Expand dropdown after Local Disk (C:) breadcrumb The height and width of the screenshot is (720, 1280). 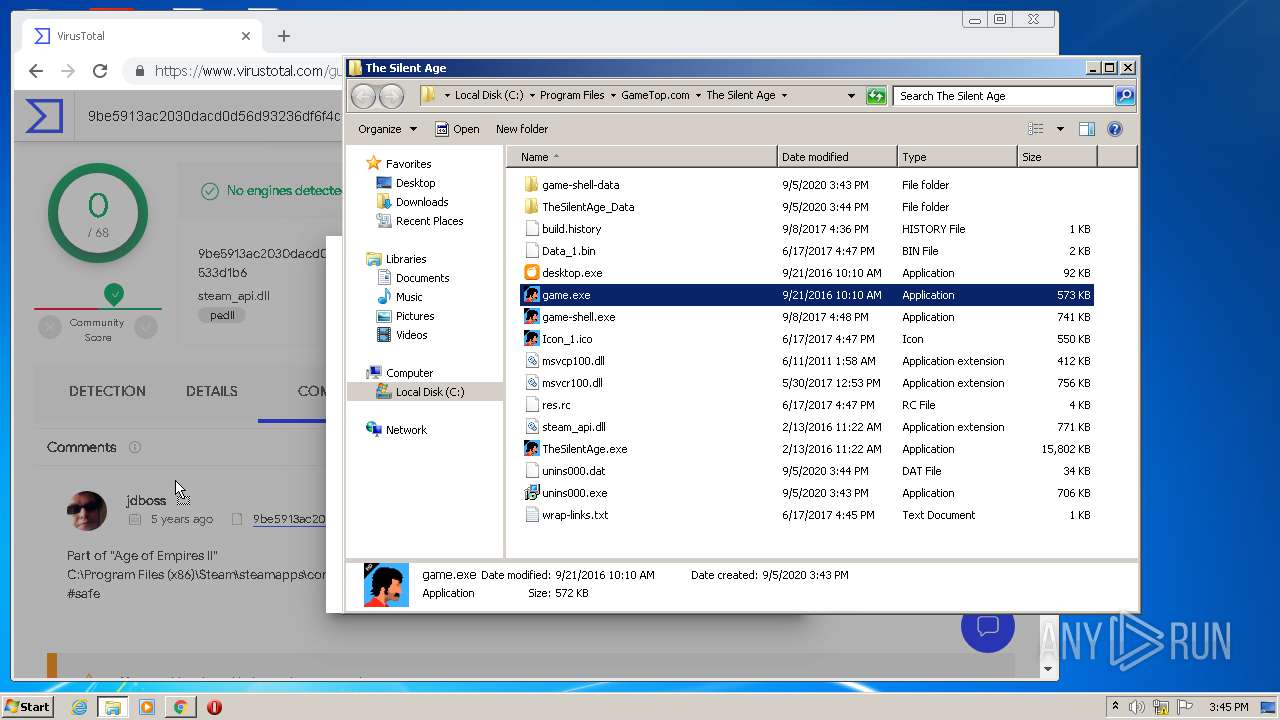532,96
